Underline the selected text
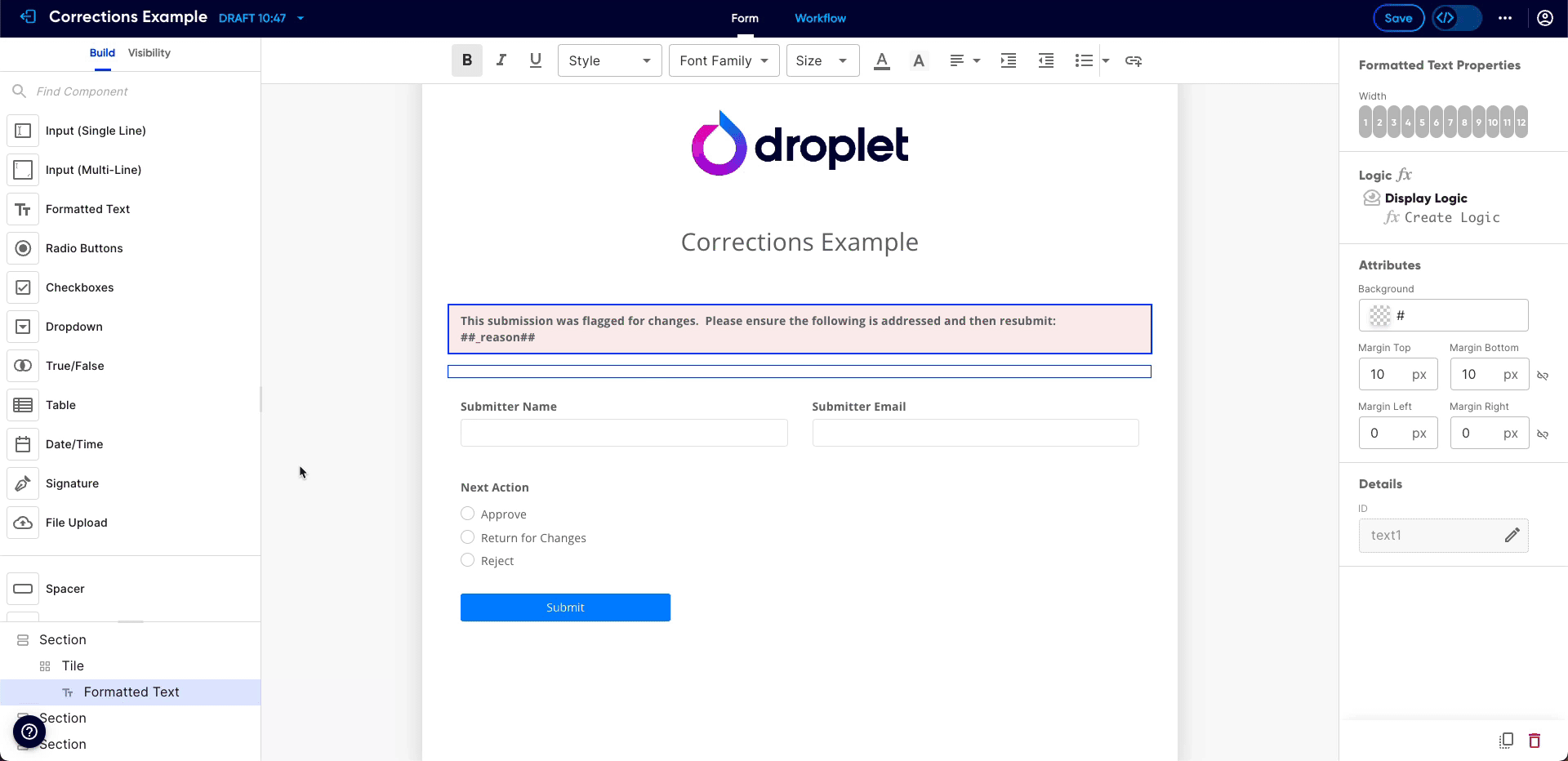This screenshot has height=761, width=1568. tap(536, 60)
